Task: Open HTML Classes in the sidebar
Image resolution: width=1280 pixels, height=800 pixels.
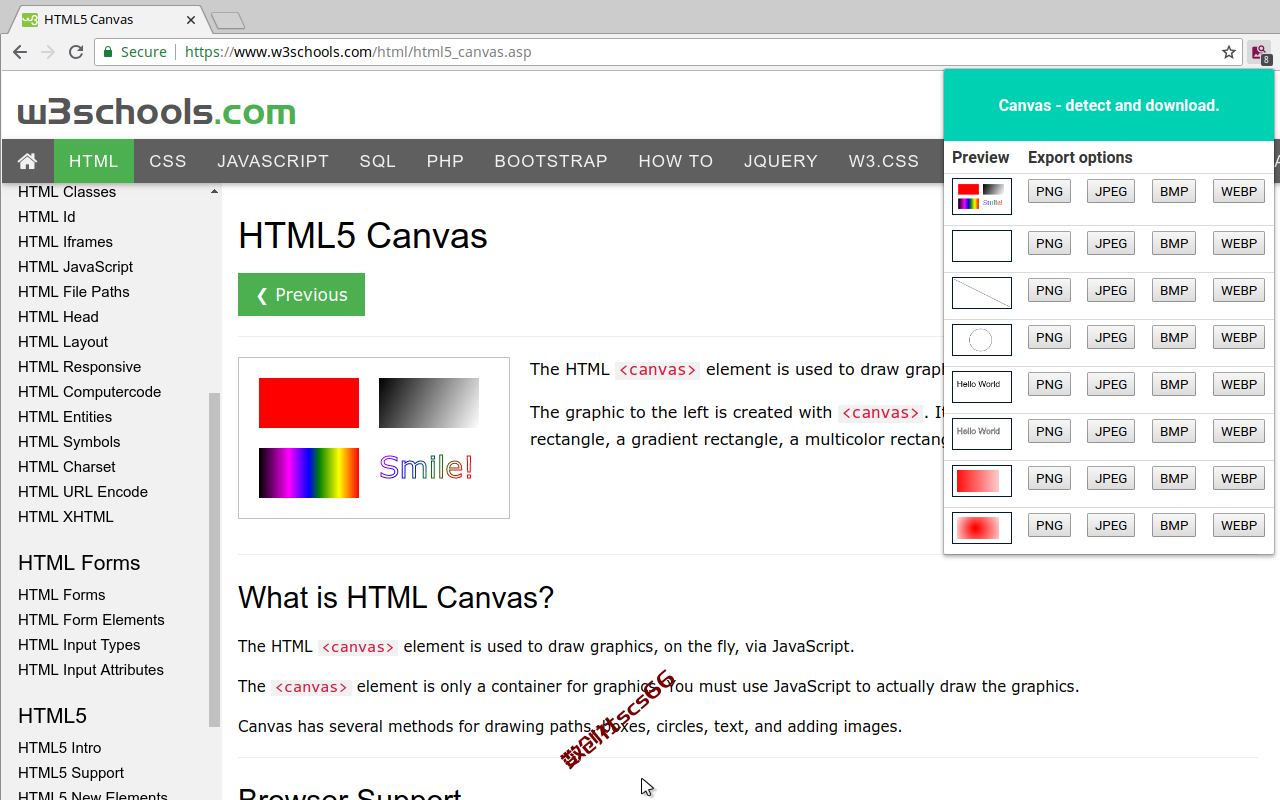Action: (67, 192)
